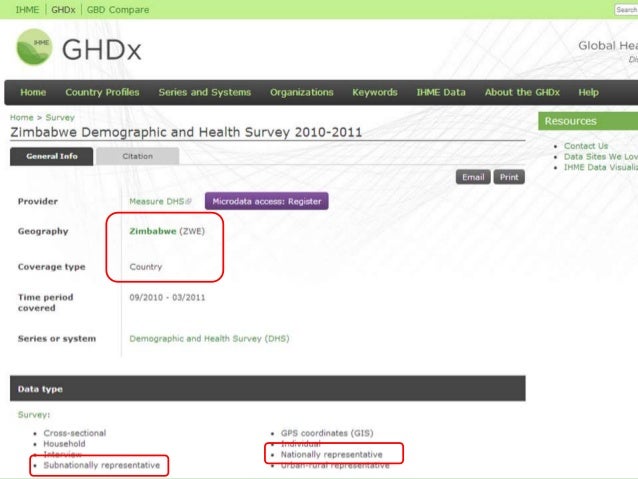
Task: Click the Subnationally representative list item
Action: (x=102, y=465)
